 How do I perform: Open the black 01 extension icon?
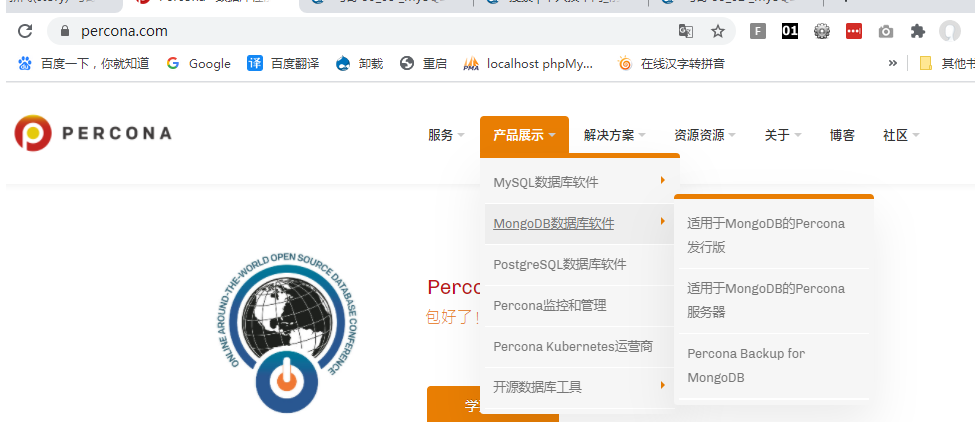click(790, 31)
